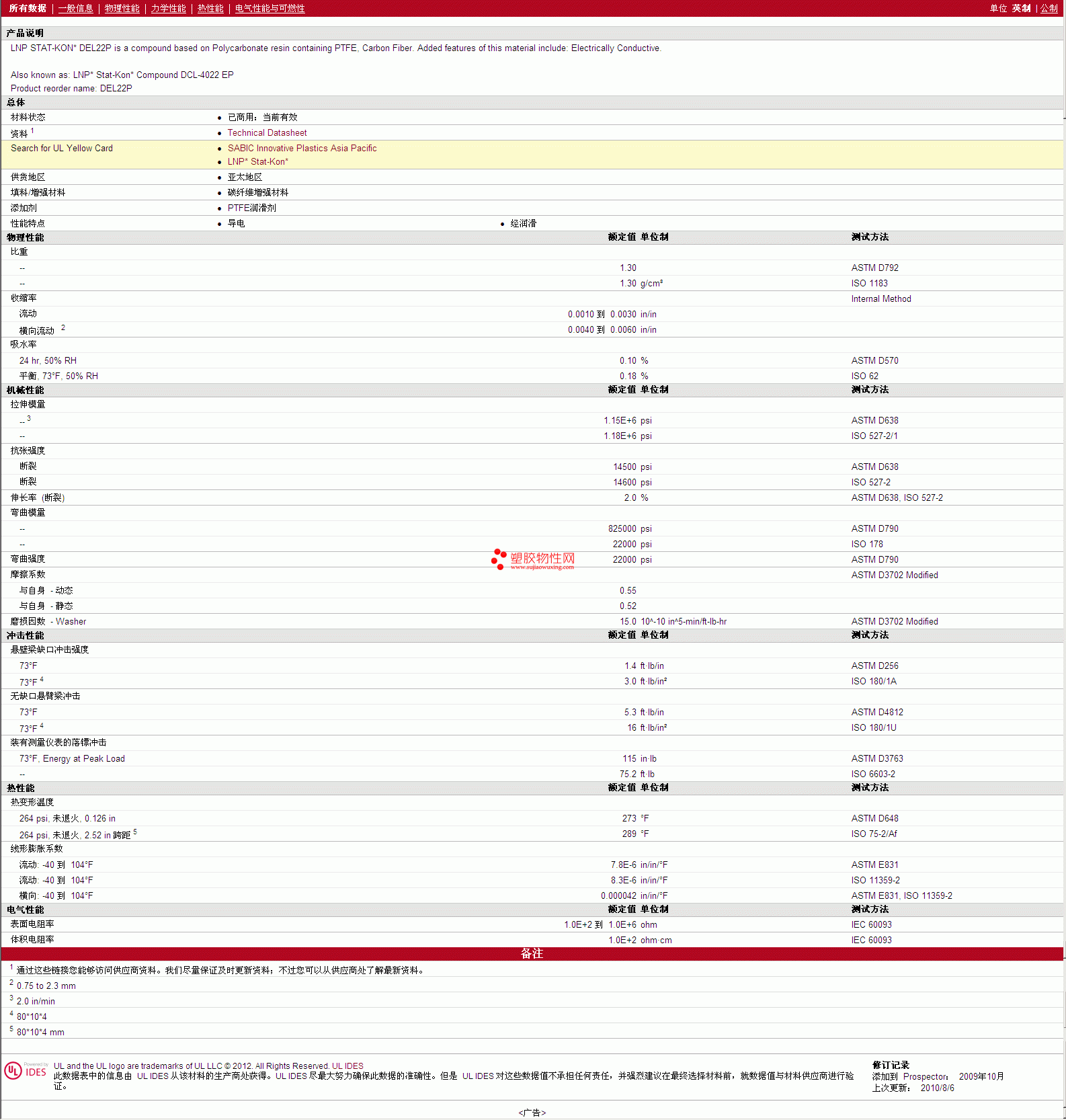Click the ISO 178 test method
Image resolution: width=1066 pixels, height=1120 pixels.
click(x=867, y=545)
